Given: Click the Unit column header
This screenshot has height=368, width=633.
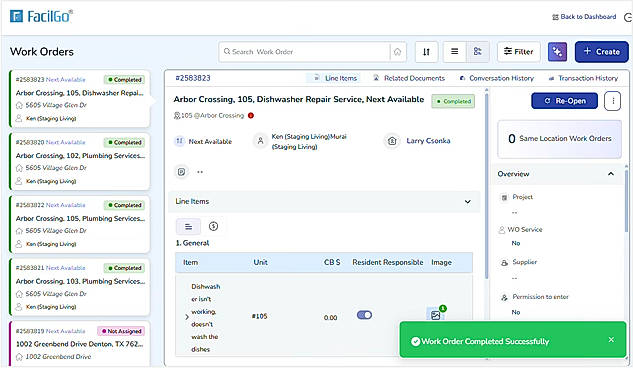Looking at the screenshot, I should pos(260,263).
